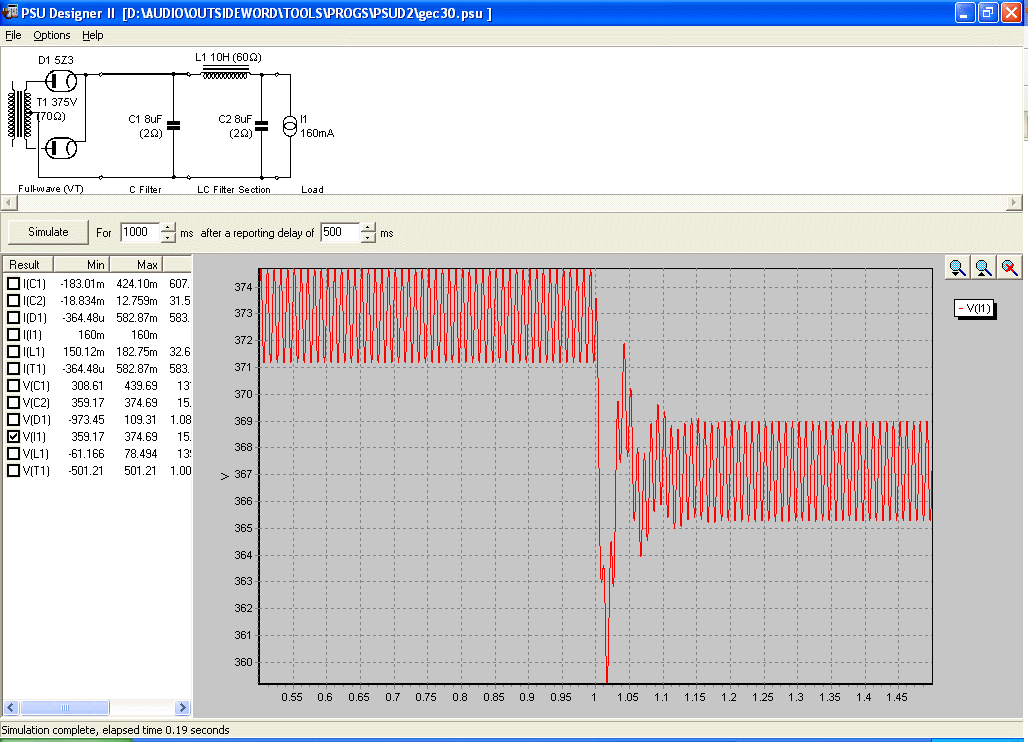Enable the I(I1) trace checkbox

click(x=13, y=335)
